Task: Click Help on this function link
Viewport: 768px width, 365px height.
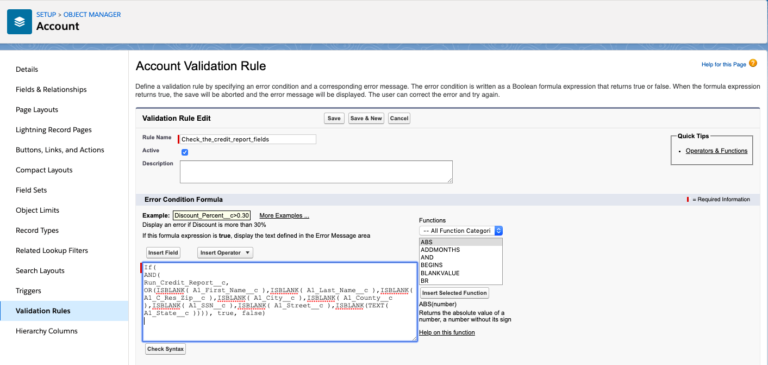Action: pyautogui.click(x=447, y=333)
